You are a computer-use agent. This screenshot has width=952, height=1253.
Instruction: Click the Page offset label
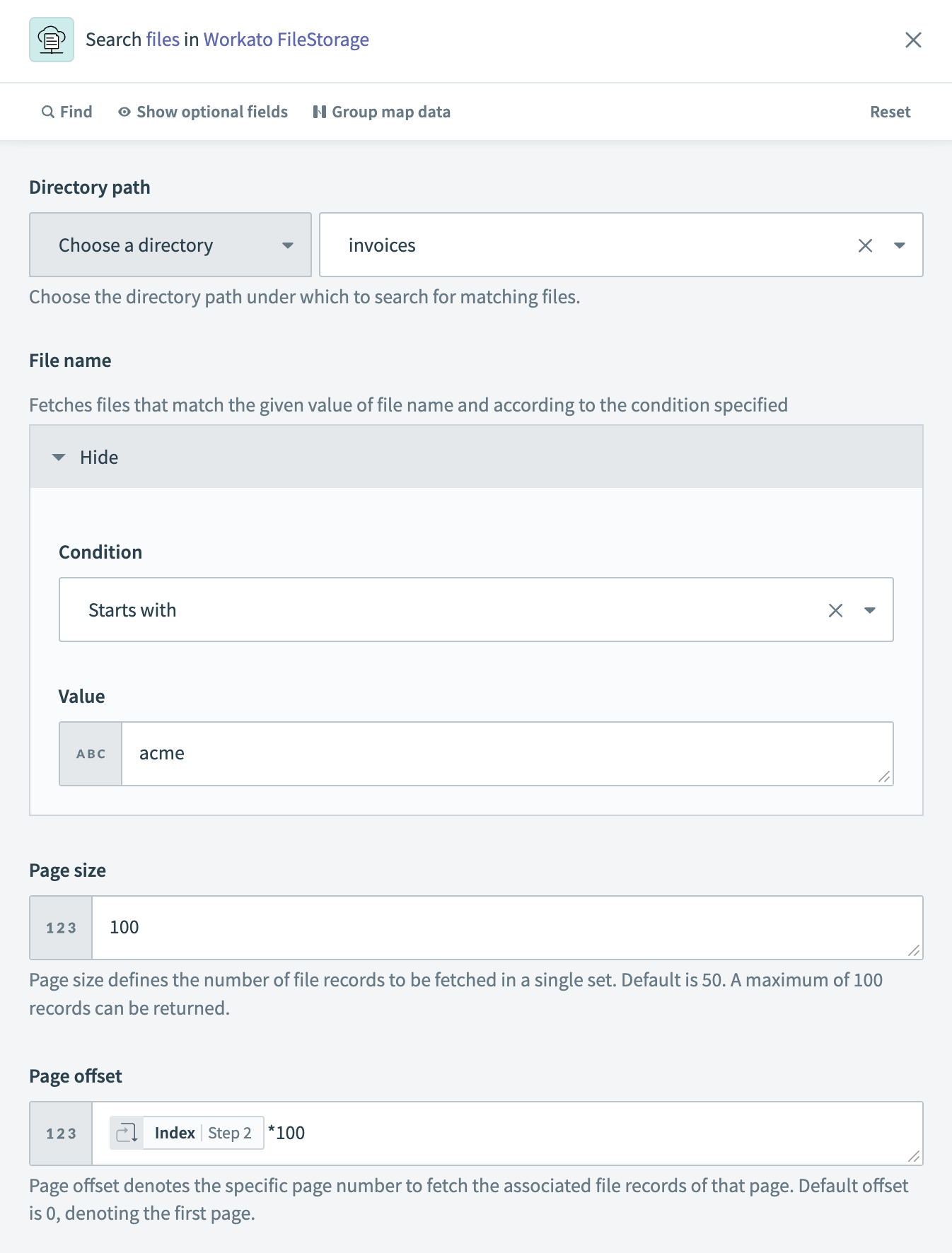(x=76, y=1076)
